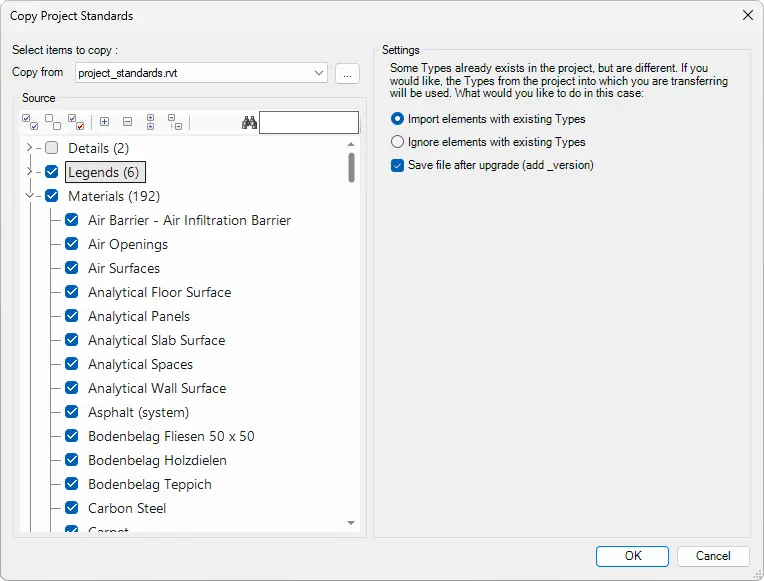Click into the tree search text field
764x581 pixels.
[309, 122]
